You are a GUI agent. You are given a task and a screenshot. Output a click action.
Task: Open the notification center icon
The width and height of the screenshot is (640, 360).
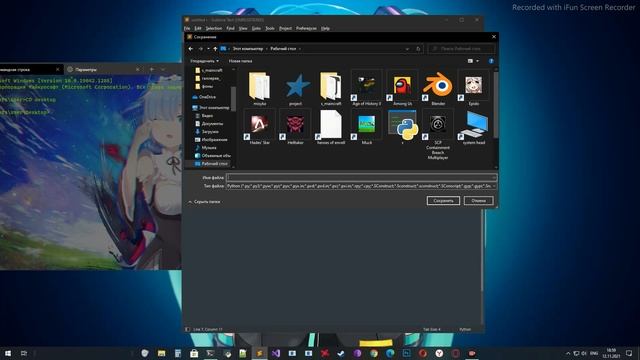coord(629,353)
